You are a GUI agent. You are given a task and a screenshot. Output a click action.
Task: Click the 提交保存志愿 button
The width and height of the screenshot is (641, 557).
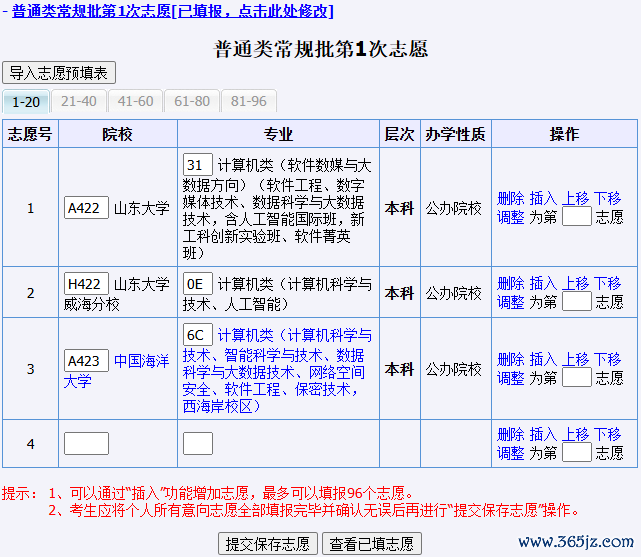268,544
